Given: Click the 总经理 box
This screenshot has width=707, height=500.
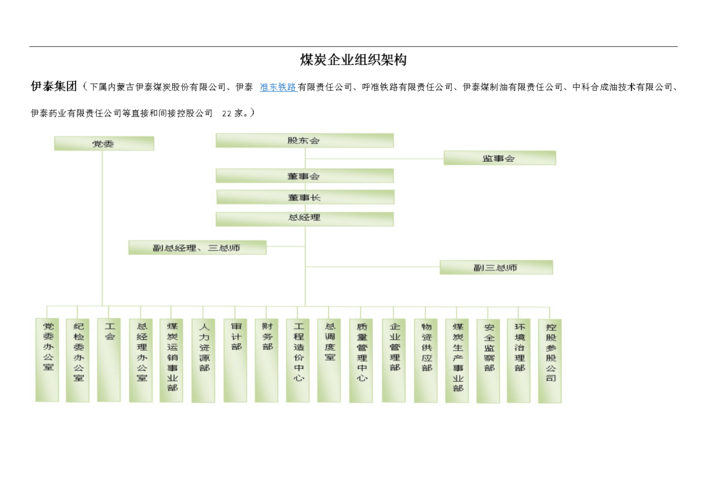Looking at the screenshot, I should point(304,219).
